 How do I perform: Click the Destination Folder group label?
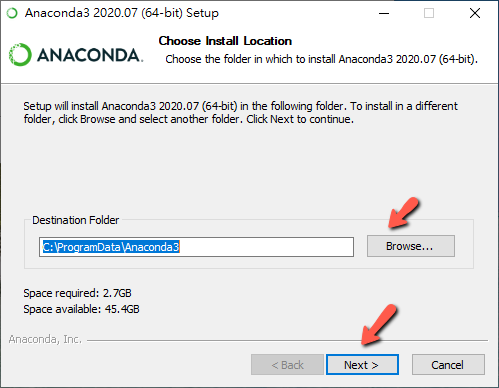[x=75, y=220]
